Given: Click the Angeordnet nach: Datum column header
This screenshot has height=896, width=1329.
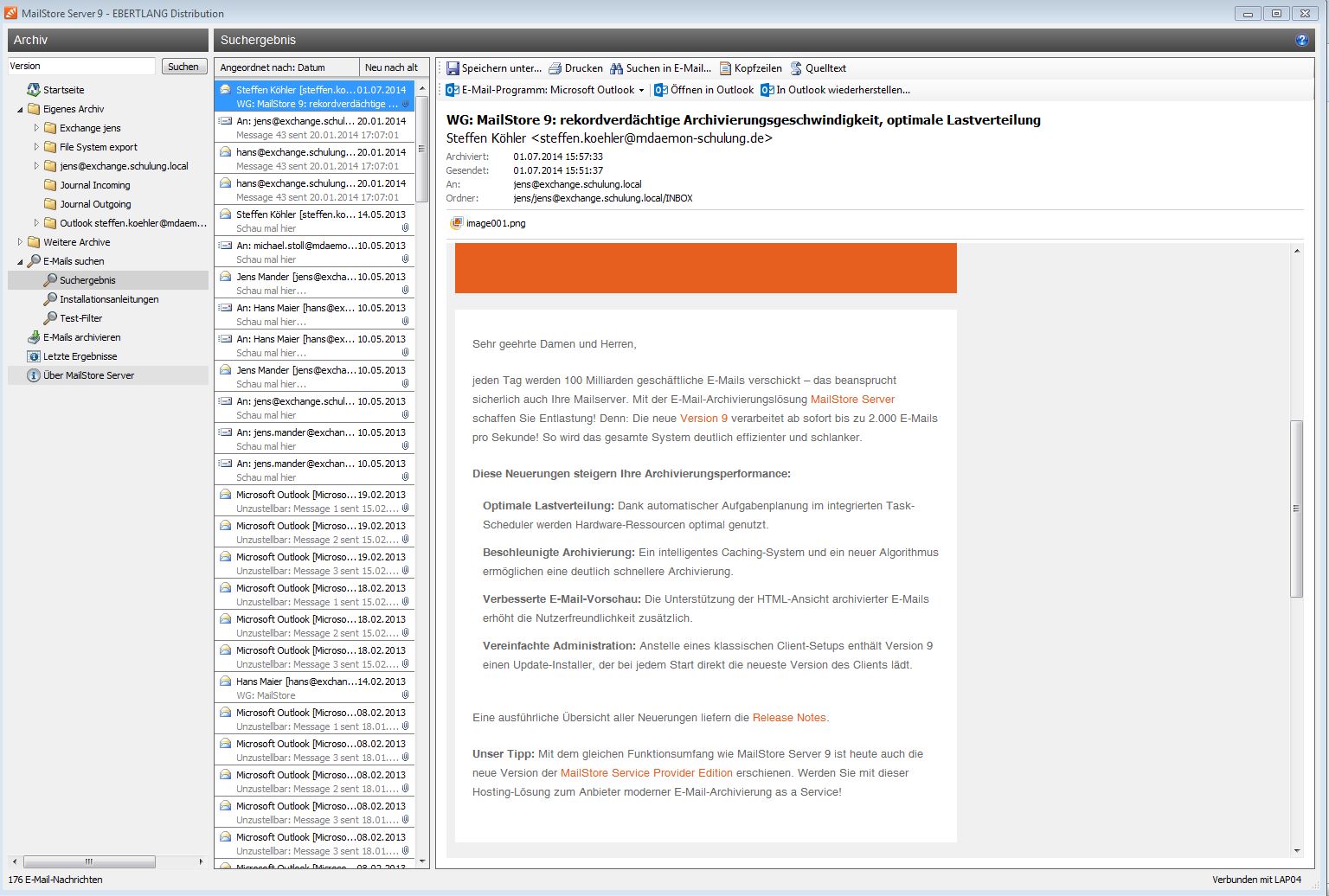Looking at the screenshot, I should point(286,67).
